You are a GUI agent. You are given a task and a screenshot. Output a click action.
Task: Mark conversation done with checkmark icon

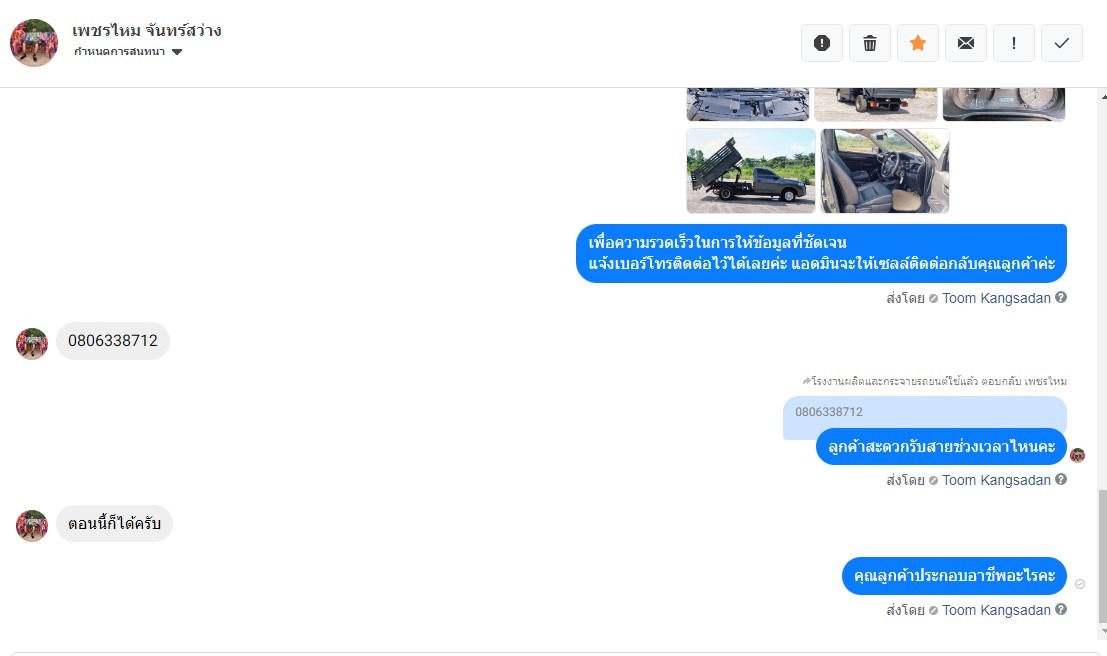pyautogui.click(x=1062, y=43)
